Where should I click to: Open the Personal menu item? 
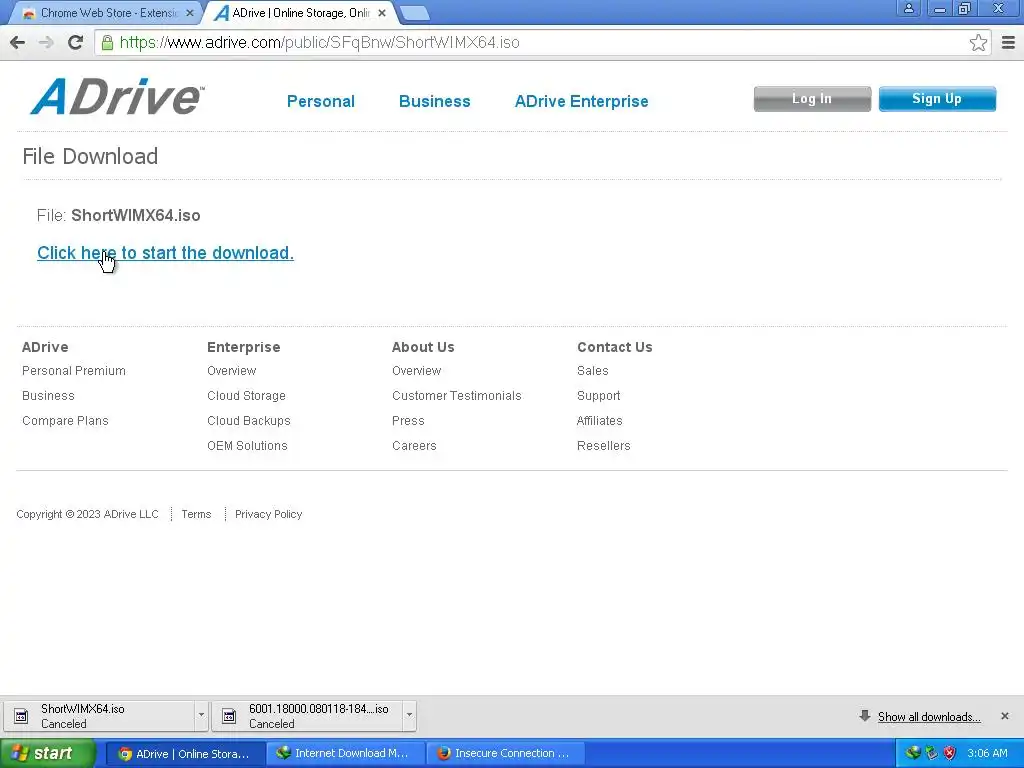(321, 101)
